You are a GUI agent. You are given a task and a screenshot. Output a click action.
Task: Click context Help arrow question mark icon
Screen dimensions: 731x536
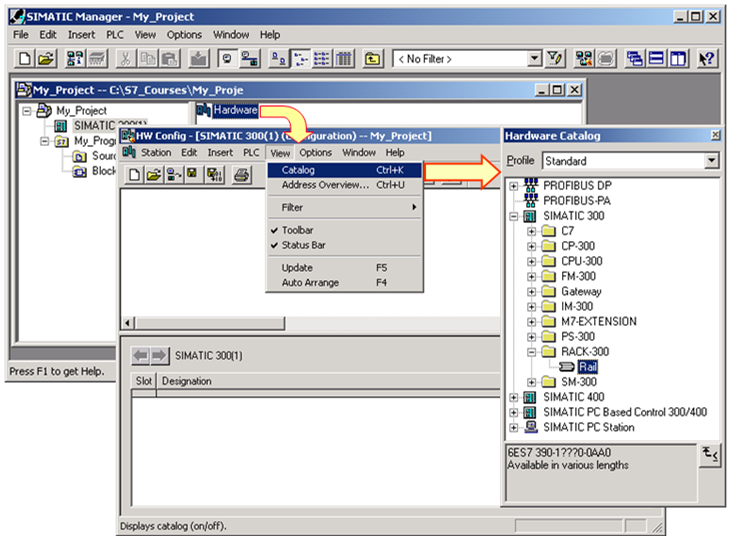[706, 59]
